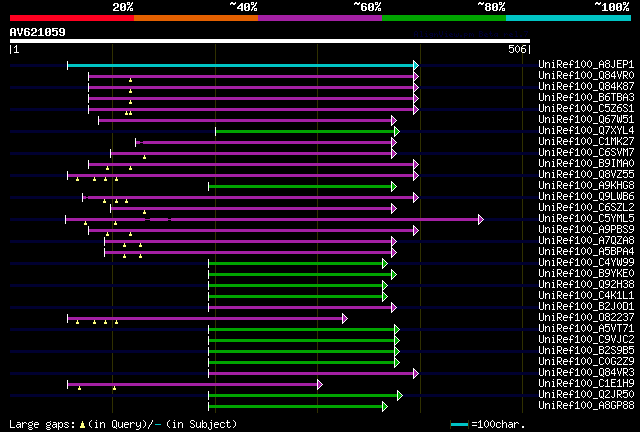Viewport: 640px width, 432px height.
Task: Click the yellow gap marker under Q84VR0 bar
Action: (x=131, y=80)
